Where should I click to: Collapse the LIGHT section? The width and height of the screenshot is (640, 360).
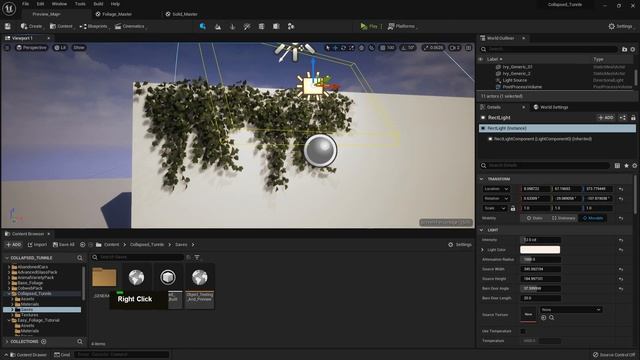pos(481,230)
